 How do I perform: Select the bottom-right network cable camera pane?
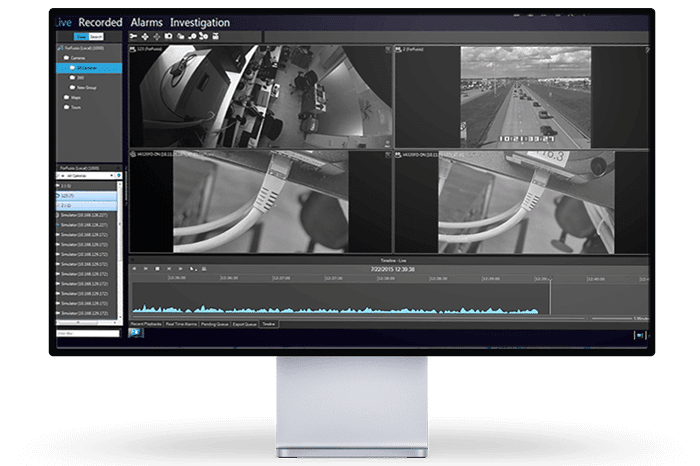[x=521, y=202]
